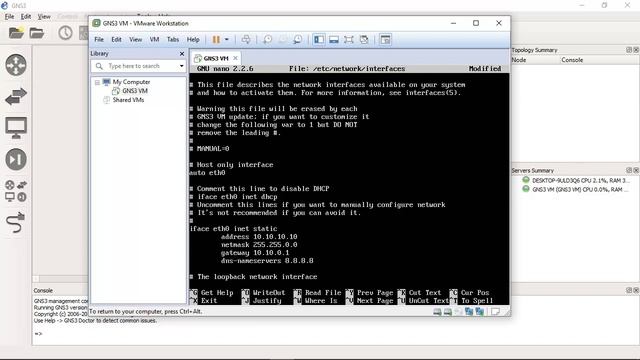
Task: Browse routers in GNS3 device sidebar
Action: (x=16, y=65)
